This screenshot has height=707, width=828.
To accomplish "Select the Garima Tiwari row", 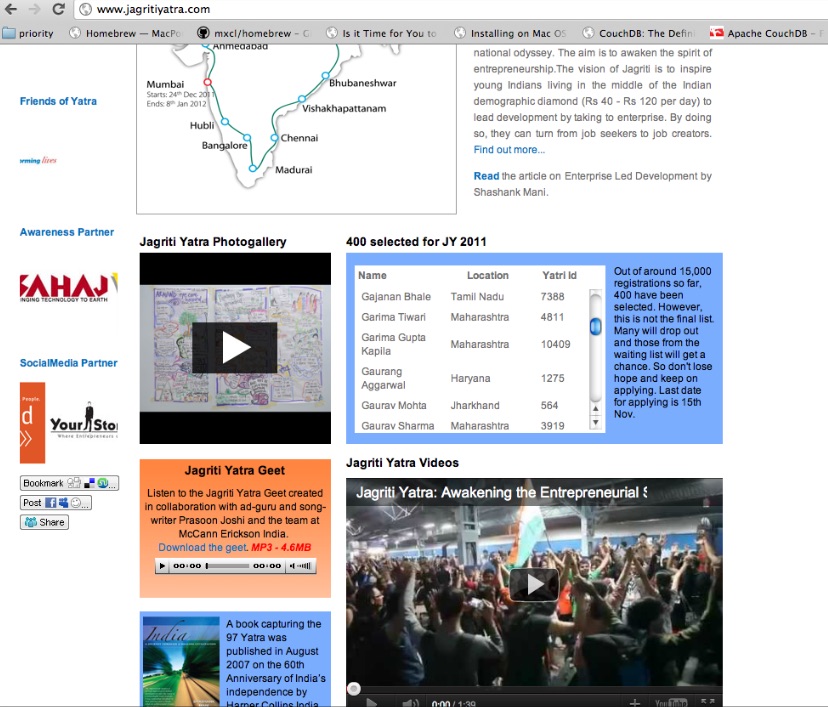I will point(472,317).
